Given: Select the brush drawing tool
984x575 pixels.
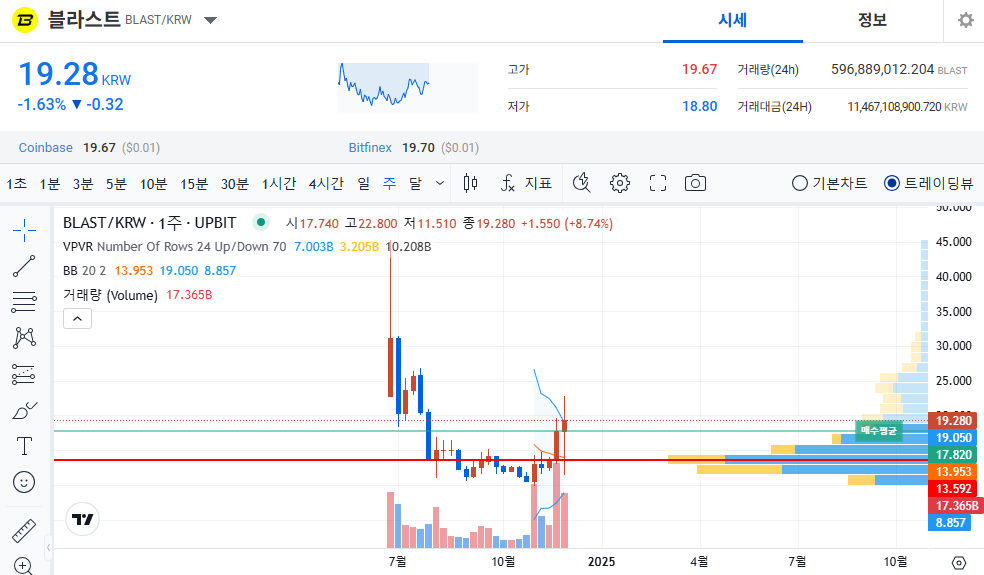Looking at the screenshot, I should coord(24,411).
